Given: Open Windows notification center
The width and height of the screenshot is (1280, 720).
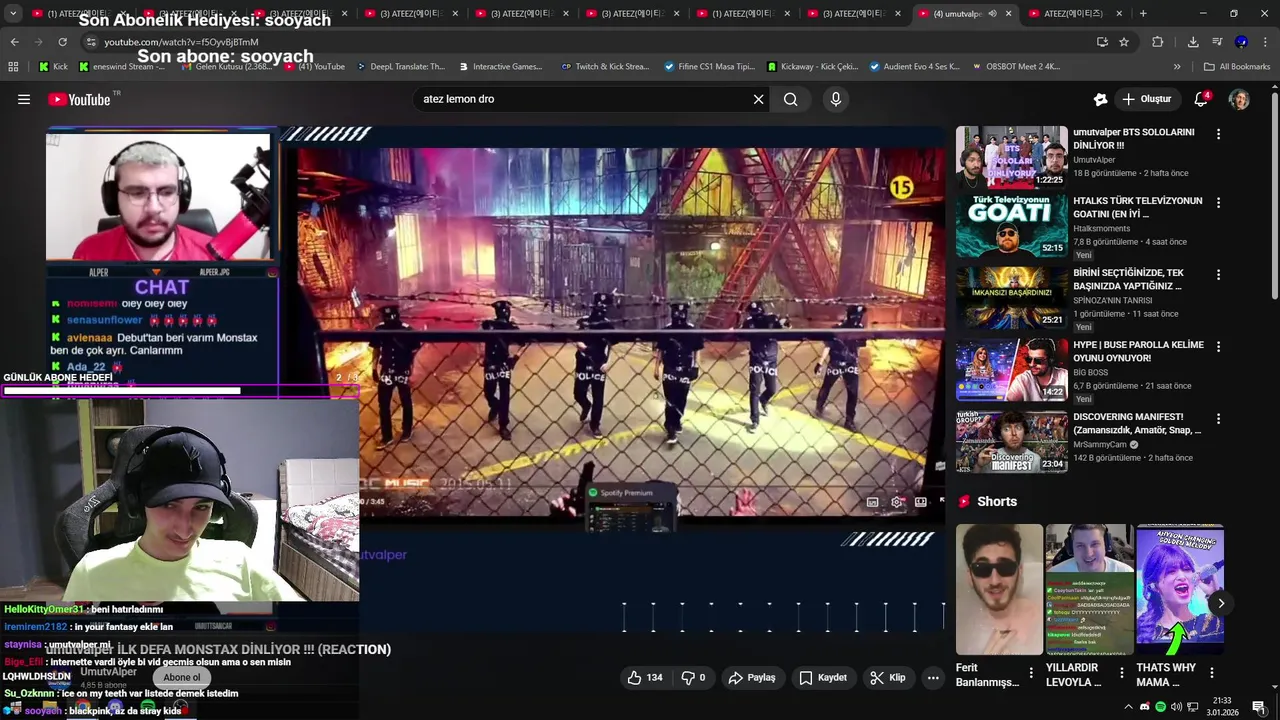Looking at the screenshot, I should tap(1258, 707).
